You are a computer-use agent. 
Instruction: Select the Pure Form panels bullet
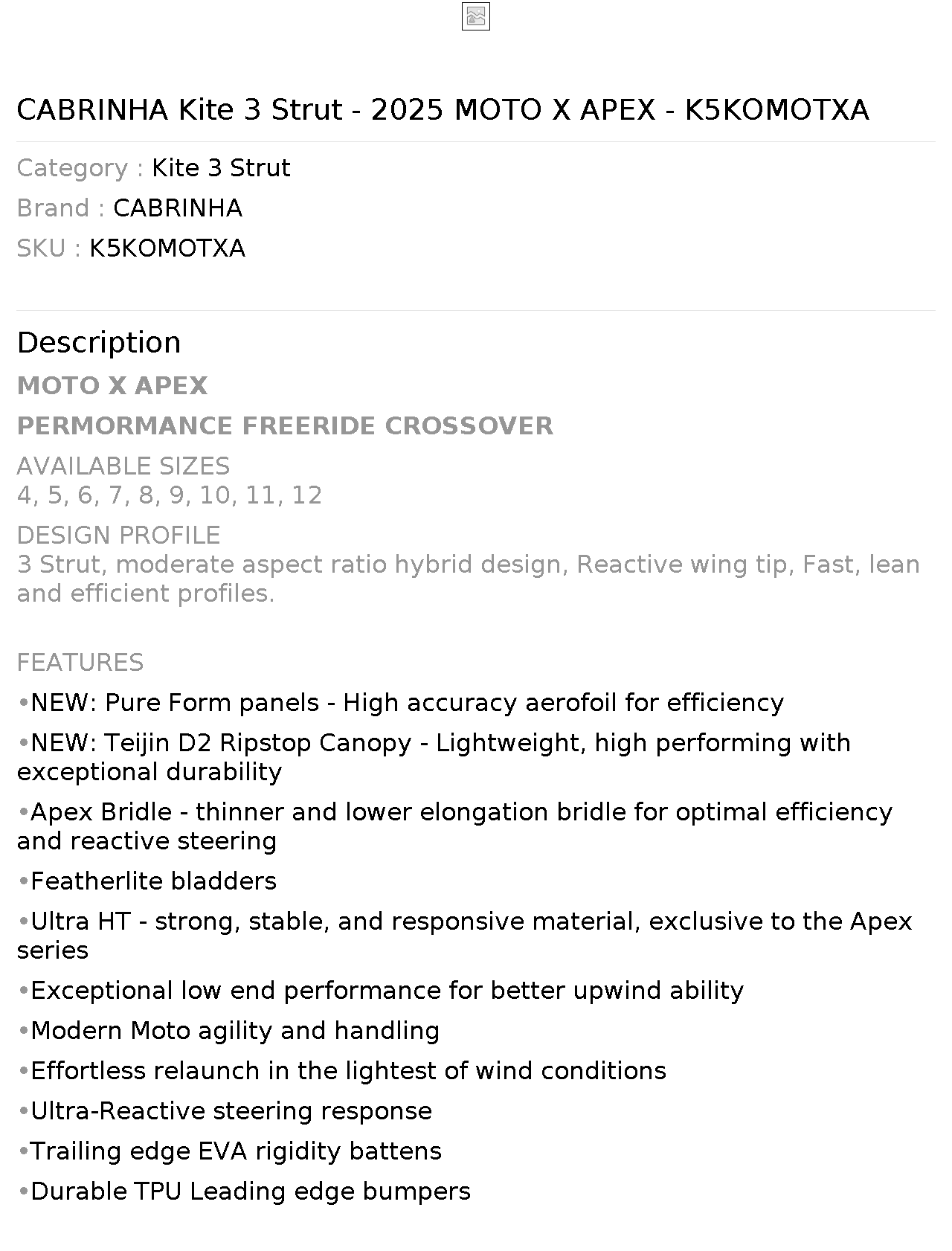(x=400, y=703)
